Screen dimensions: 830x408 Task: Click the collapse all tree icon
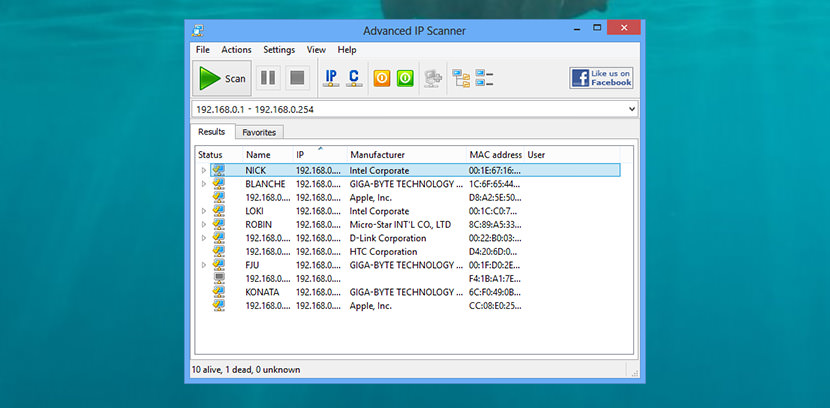[x=484, y=78]
